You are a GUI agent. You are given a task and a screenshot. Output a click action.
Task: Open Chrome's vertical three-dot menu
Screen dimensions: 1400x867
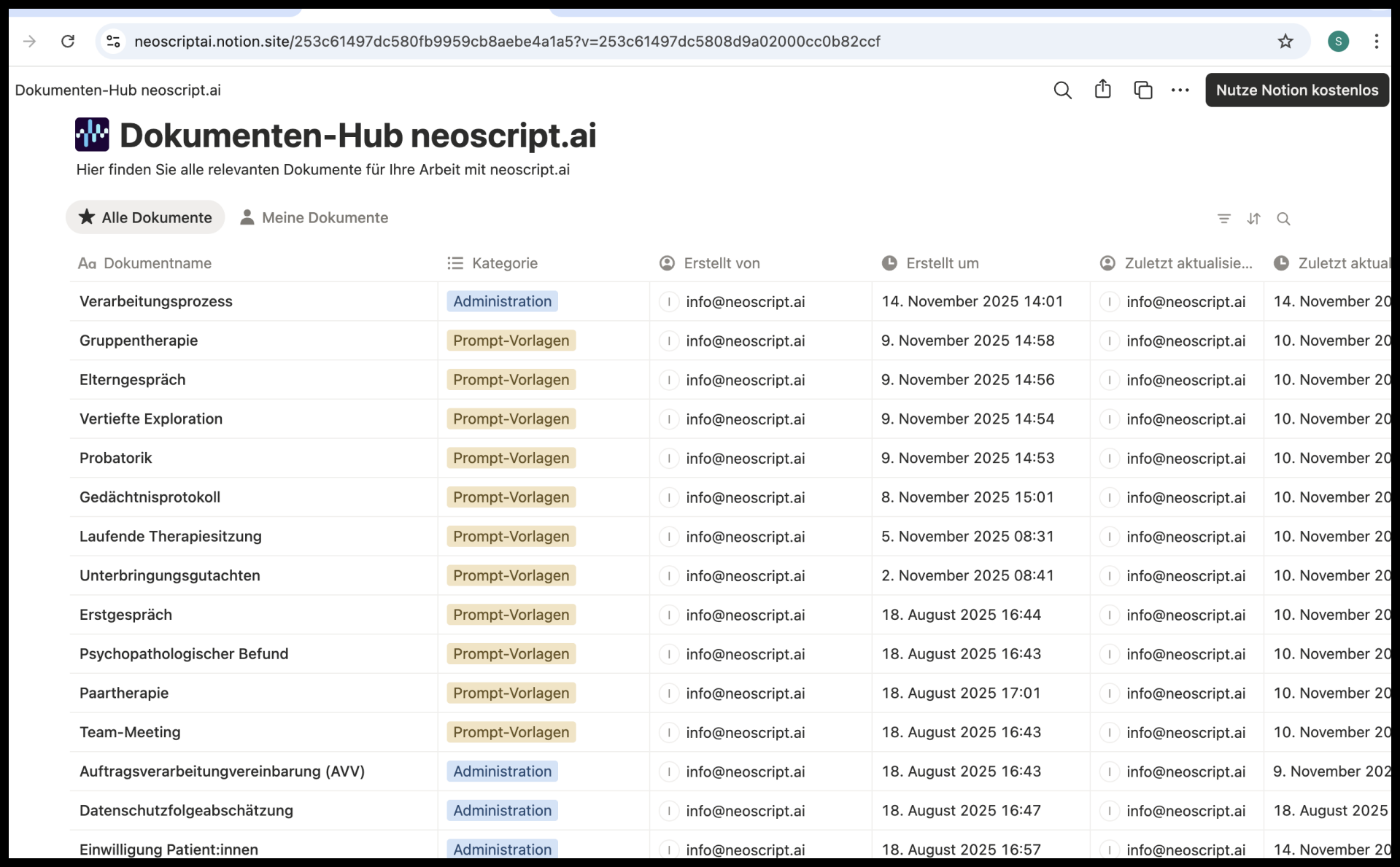click(x=1376, y=42)
